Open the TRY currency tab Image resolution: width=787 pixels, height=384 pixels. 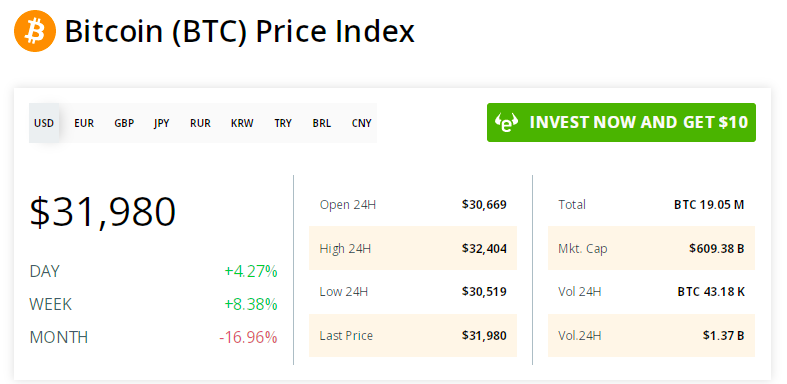[283, 123]
